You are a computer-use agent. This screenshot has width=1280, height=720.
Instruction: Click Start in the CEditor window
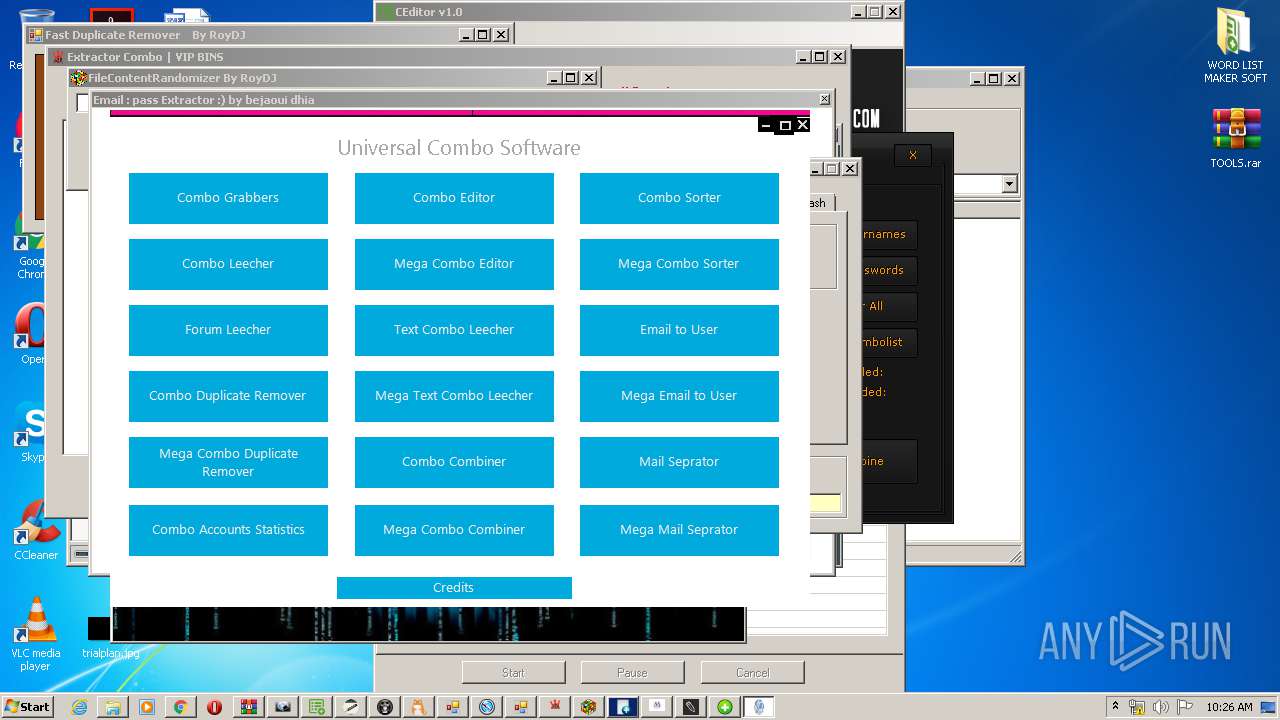[x=513, y=673]
